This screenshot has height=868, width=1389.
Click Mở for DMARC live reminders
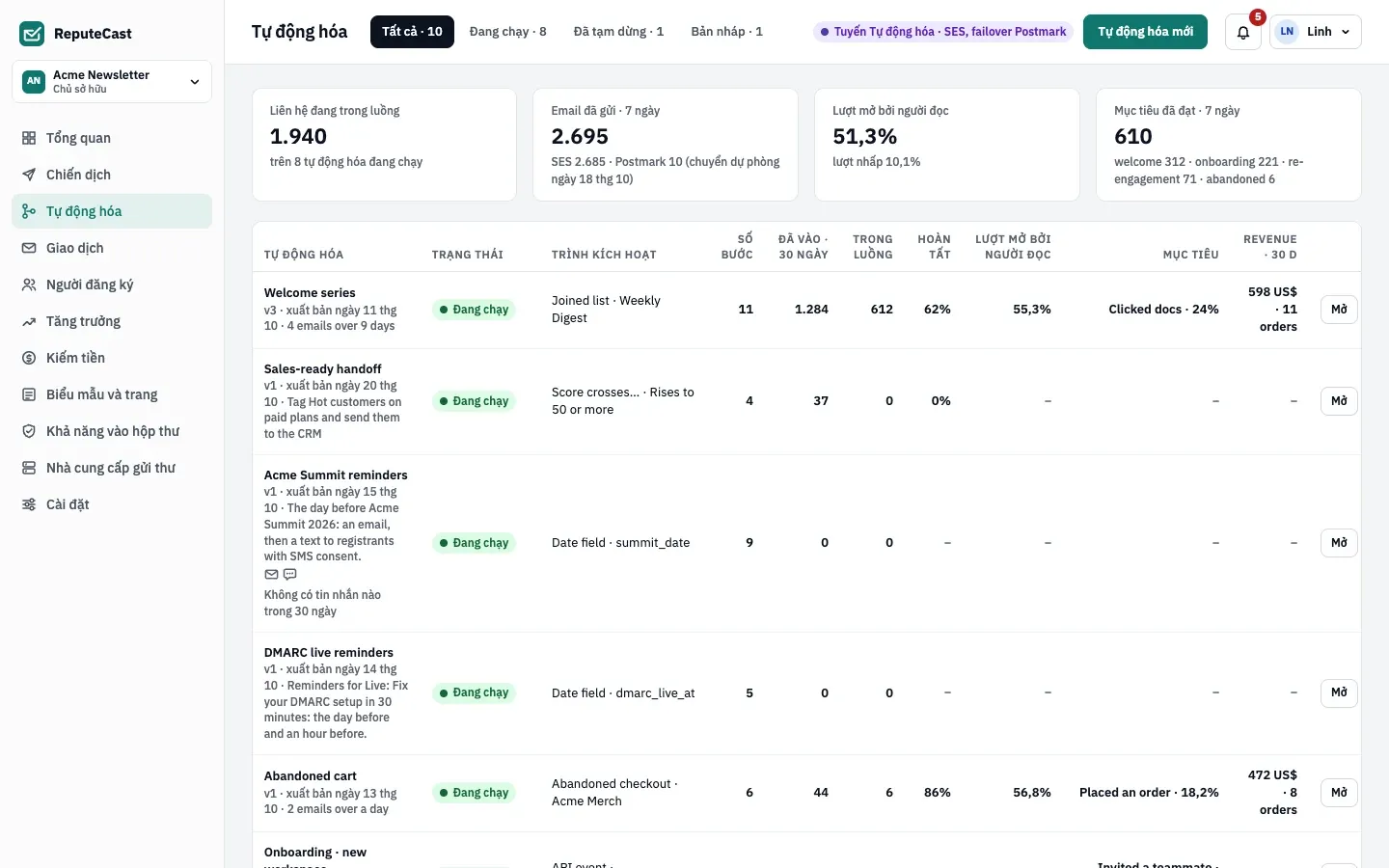(x=1339, y=692)
